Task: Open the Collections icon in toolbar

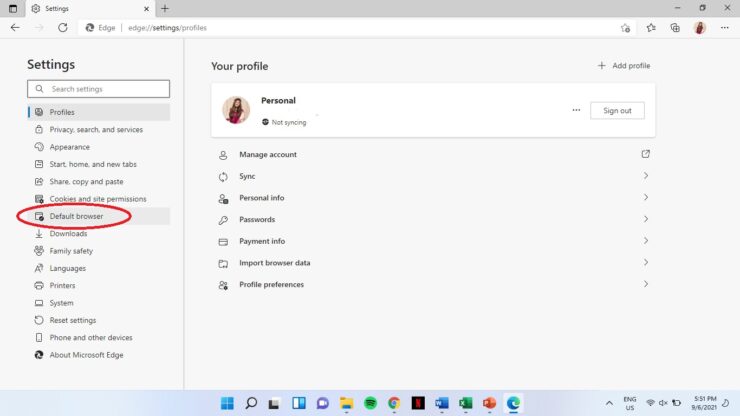Action: point(675,28)
